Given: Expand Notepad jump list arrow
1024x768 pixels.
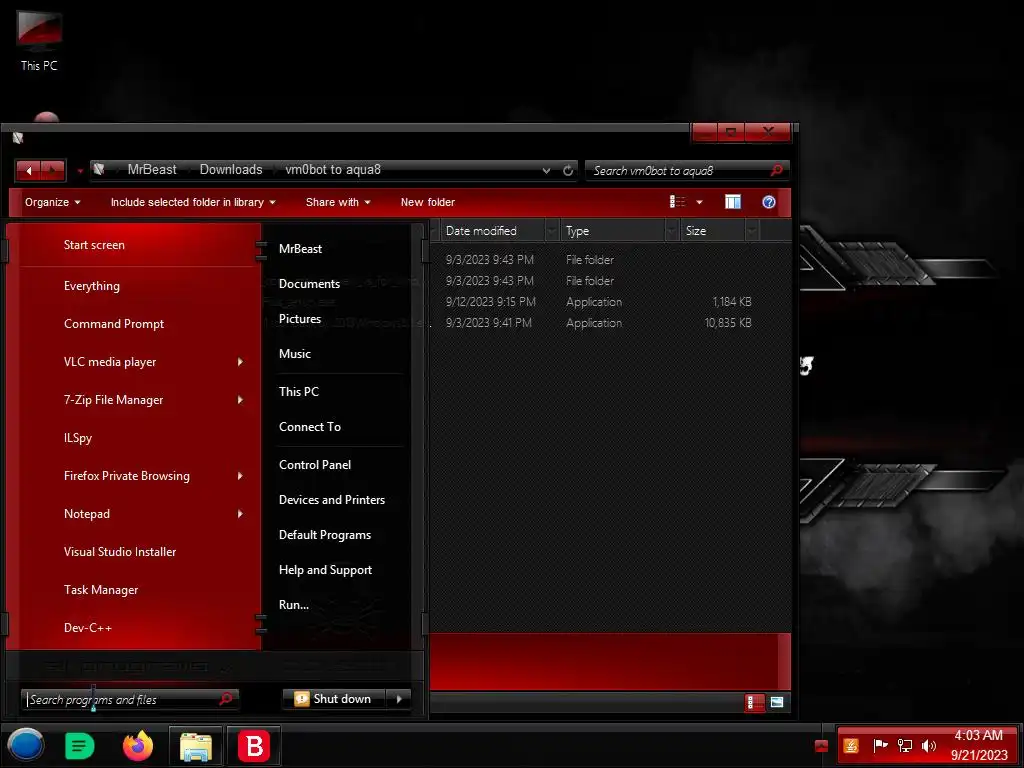Looking at the screenshot, I should [240, 514].
